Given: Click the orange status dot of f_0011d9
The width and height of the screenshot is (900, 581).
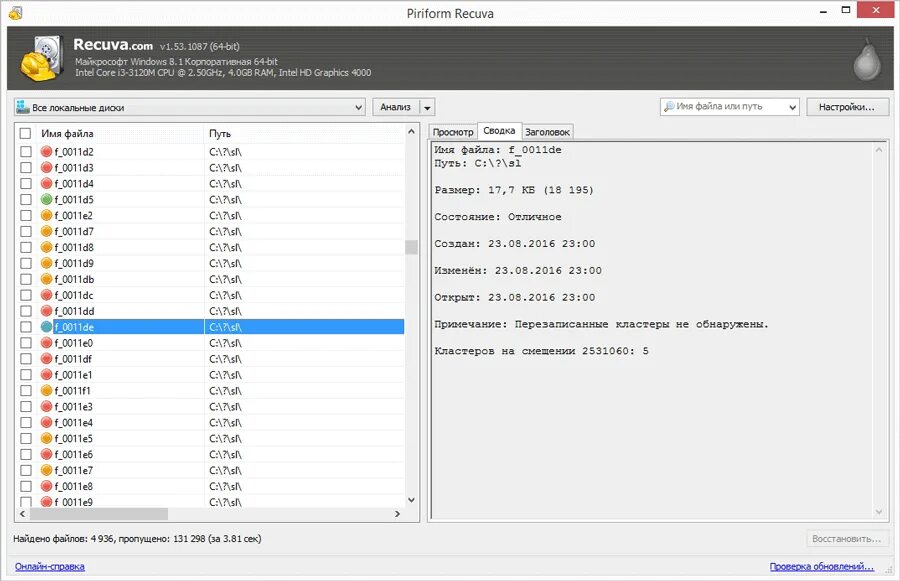Looking at the screenshot, I should tap(46, 263).
